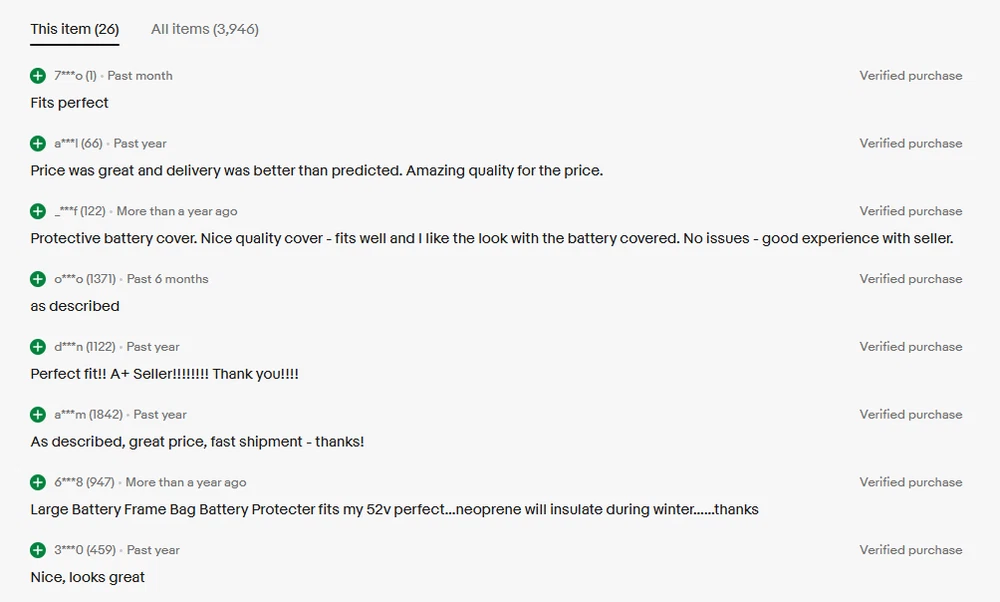Click green plus icon for o***o (1371)
The width and height of the screenshot is (1000, 602).
coord(38,279)
